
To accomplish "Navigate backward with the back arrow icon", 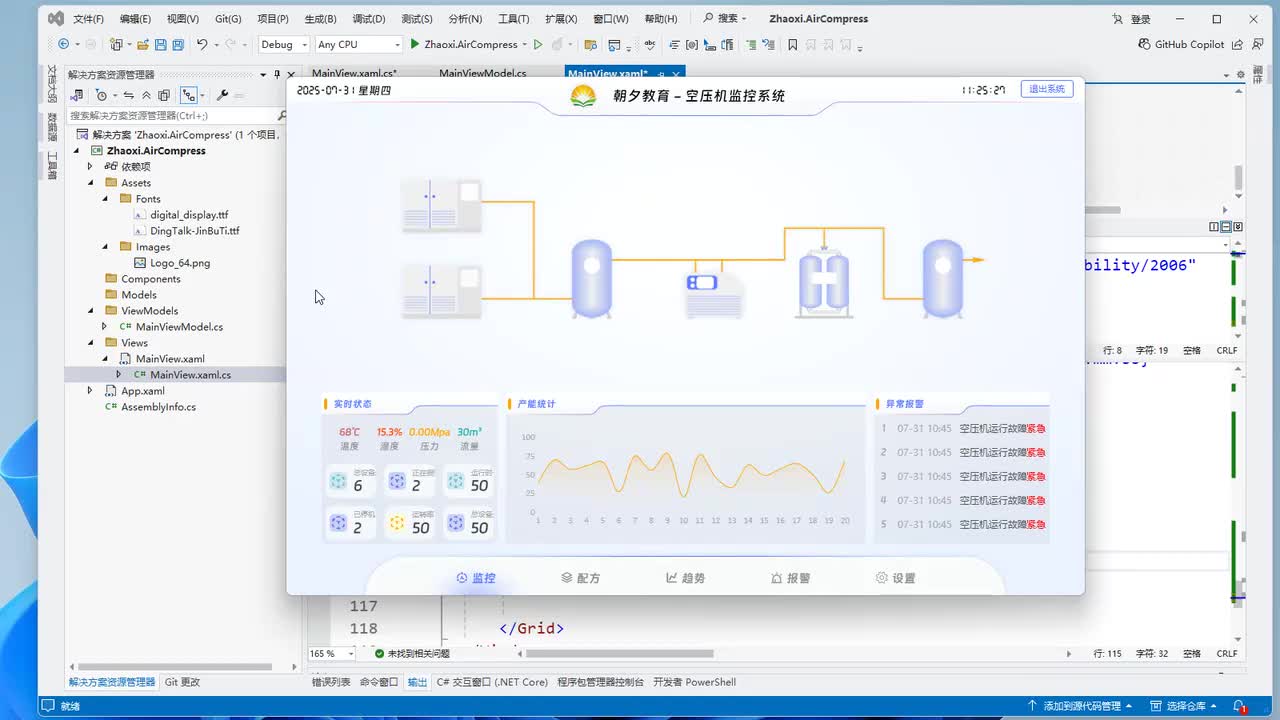I will [x=64, y=44].
